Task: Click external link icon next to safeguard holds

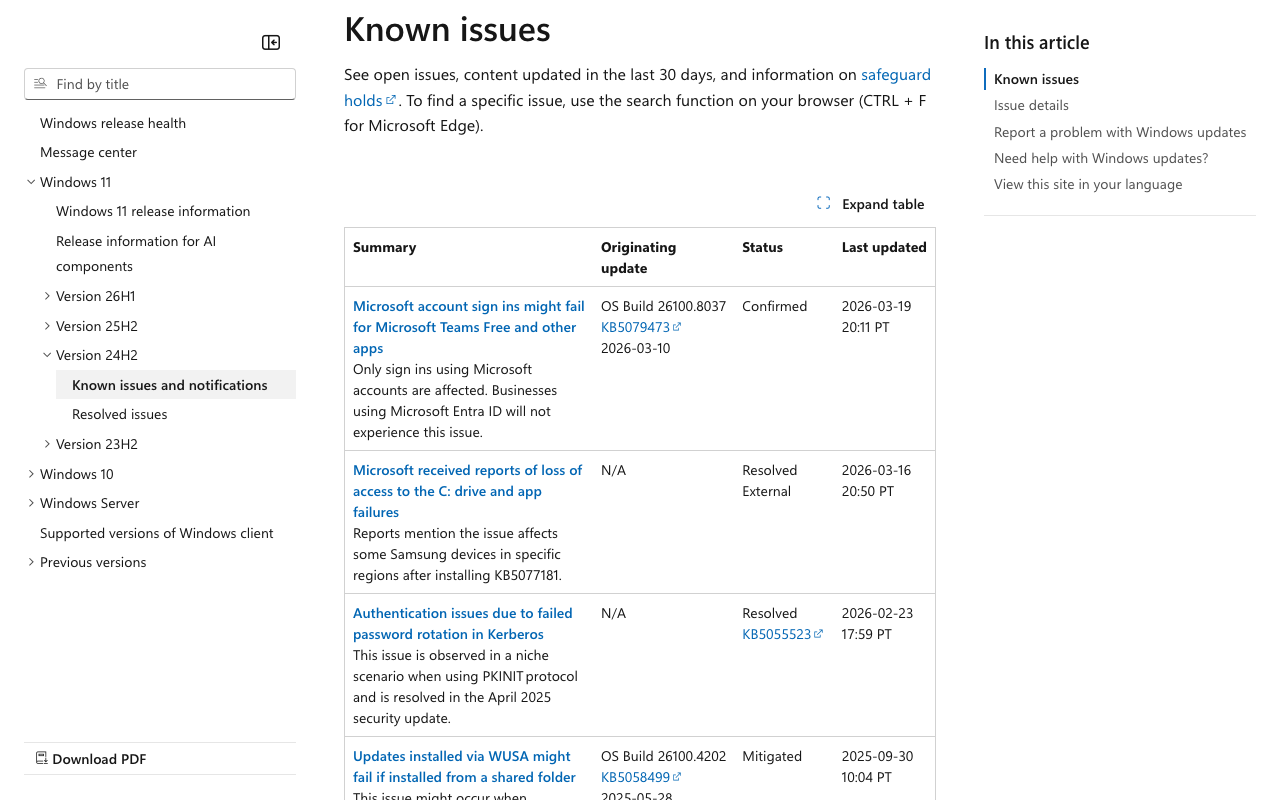Action: (x=391, y=99)
